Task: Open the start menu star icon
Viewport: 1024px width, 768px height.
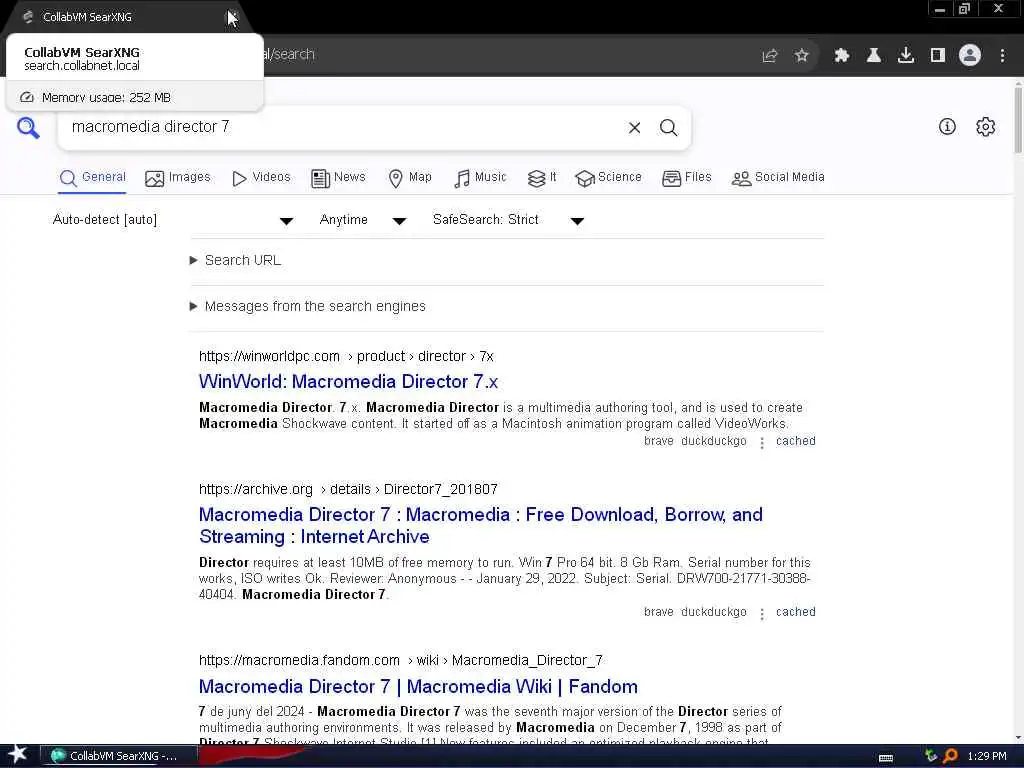Action: [x=17, y=755]
